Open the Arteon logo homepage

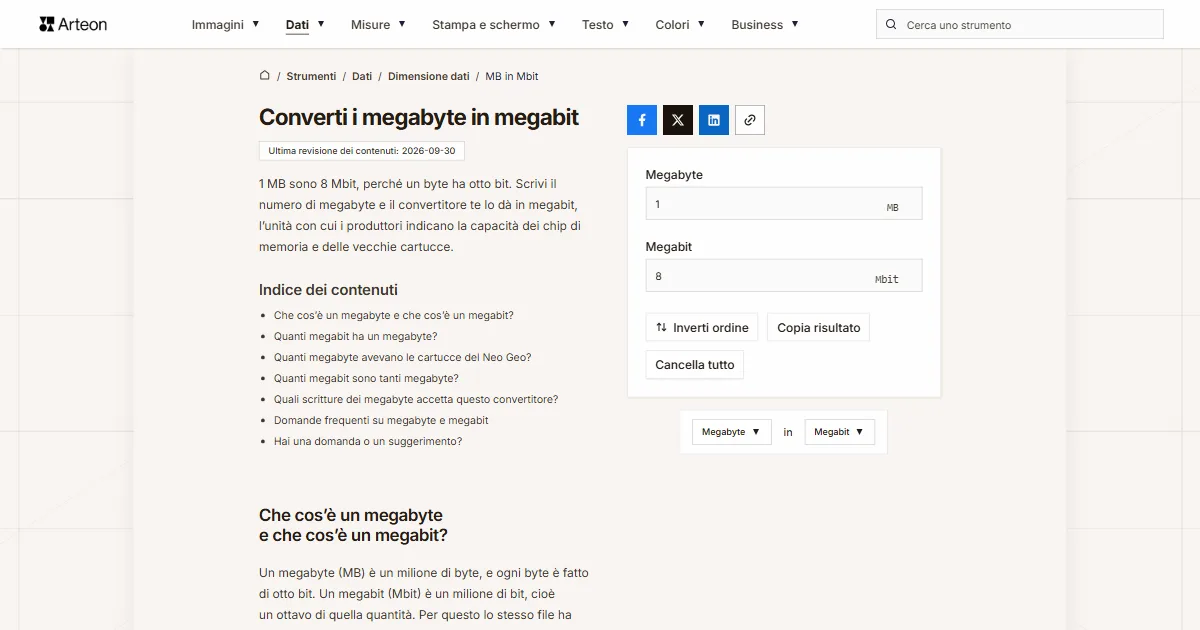[x=73, y=24]
